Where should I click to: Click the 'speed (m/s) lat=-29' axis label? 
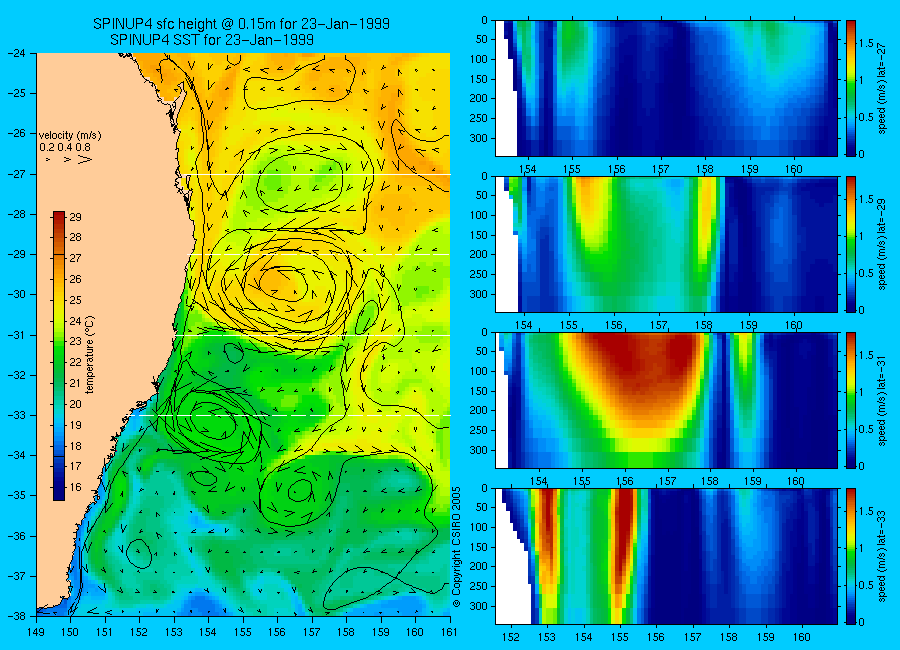pyautogui.click(x=883, y=244)
